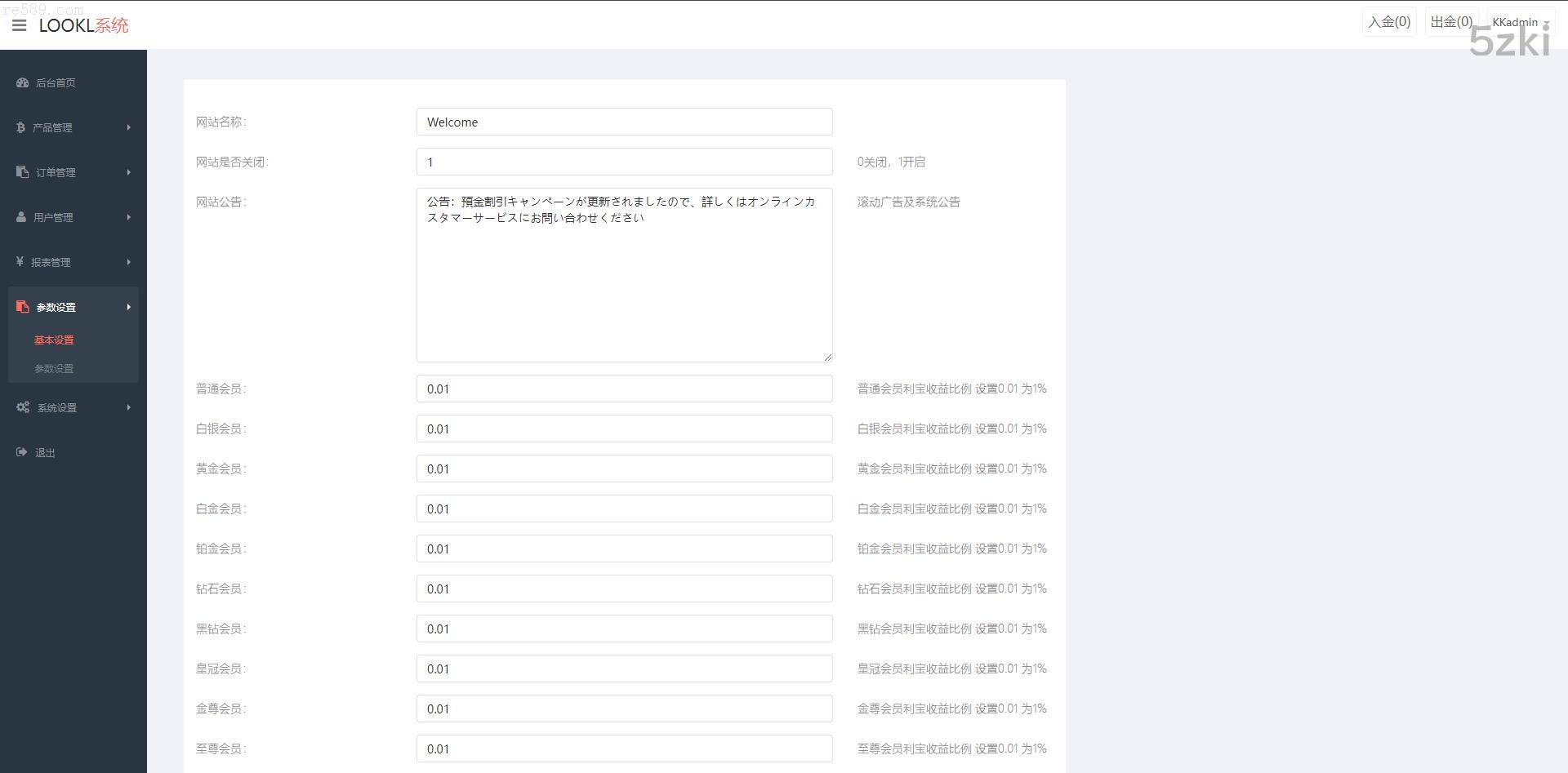Click the dashboard icon beside 后台首页

point(22,82)
